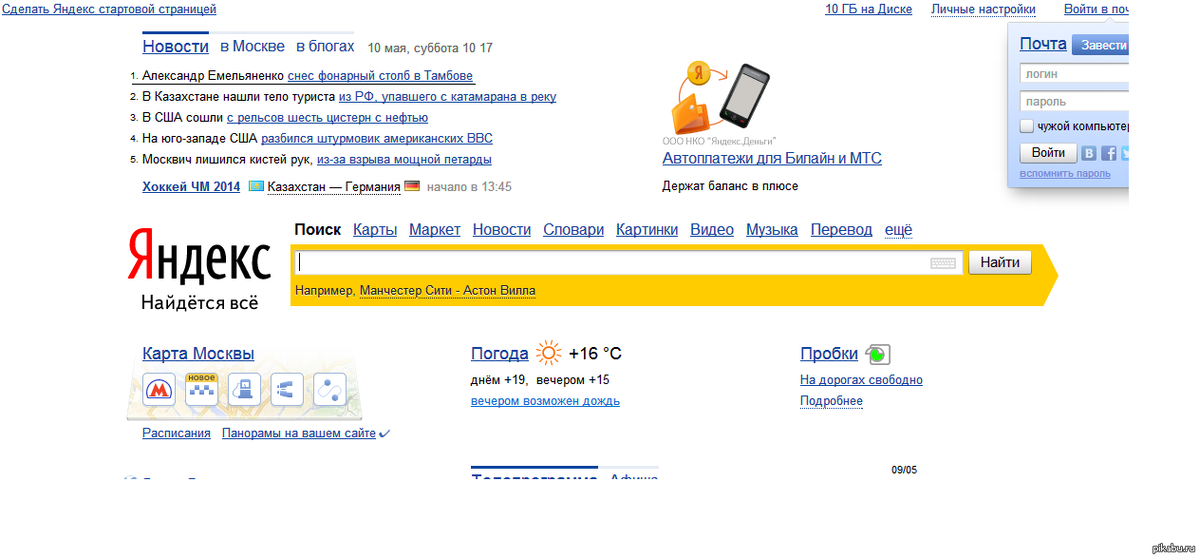Open Маркет in the service bar
This screenshot has width=1200, height=559.
(x=435, y=229)
